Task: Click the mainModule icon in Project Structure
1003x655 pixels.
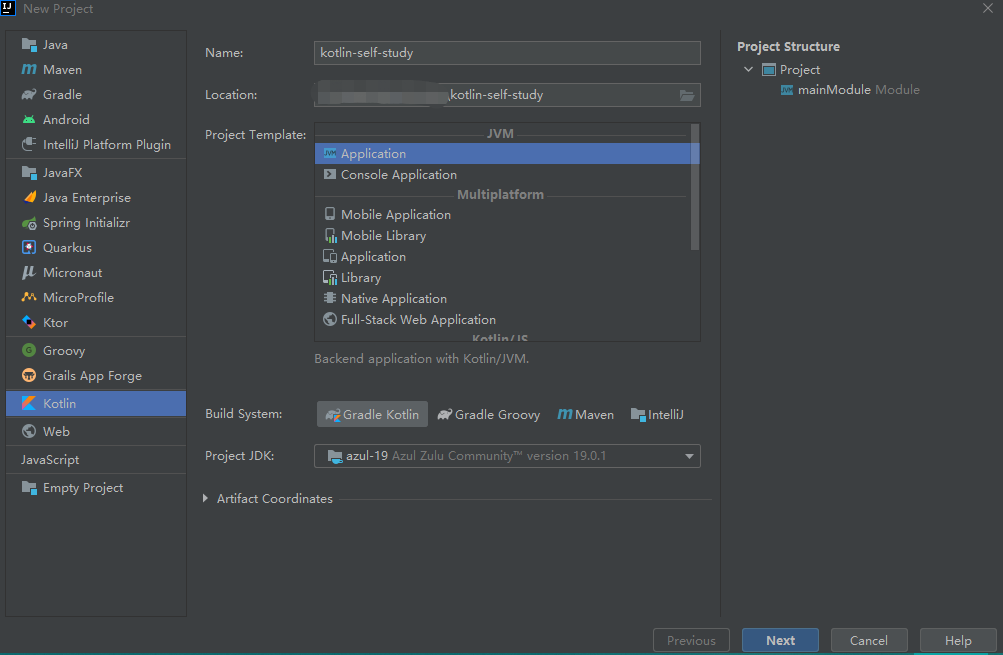Action: 787,90
